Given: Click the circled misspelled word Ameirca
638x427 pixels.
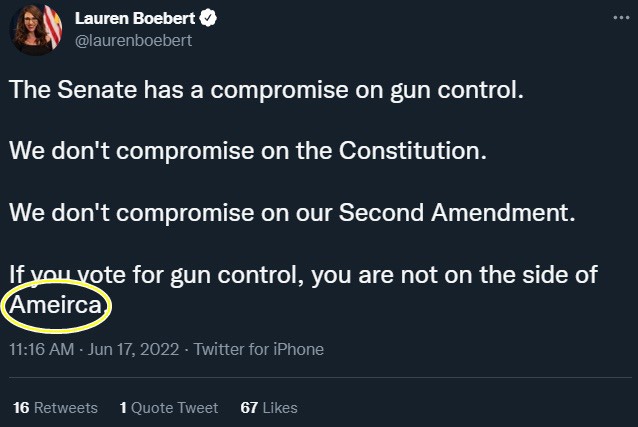Looking at the screenshot, I should (x=56, y=305).
